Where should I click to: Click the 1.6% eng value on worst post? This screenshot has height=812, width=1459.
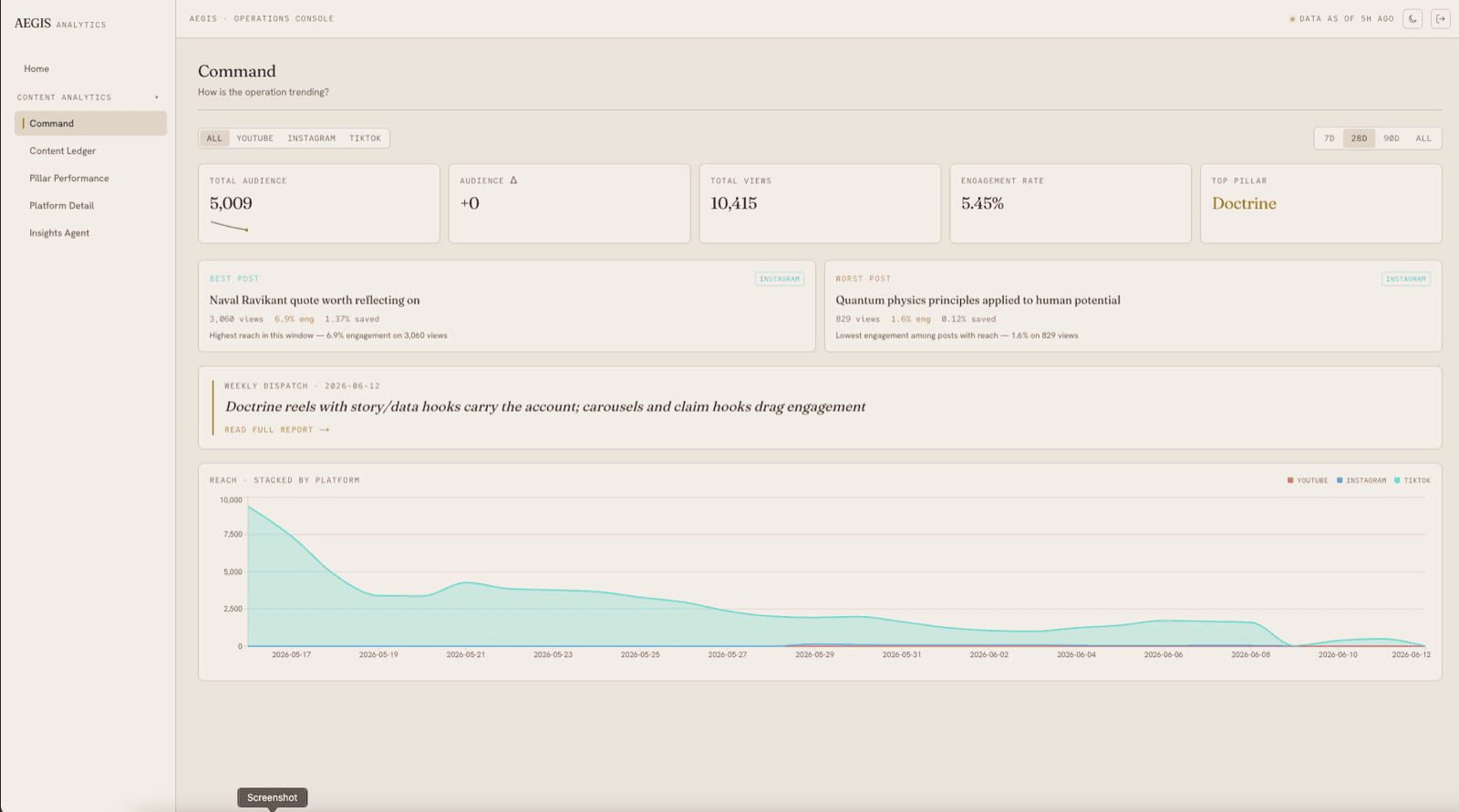tap(910, 319)
